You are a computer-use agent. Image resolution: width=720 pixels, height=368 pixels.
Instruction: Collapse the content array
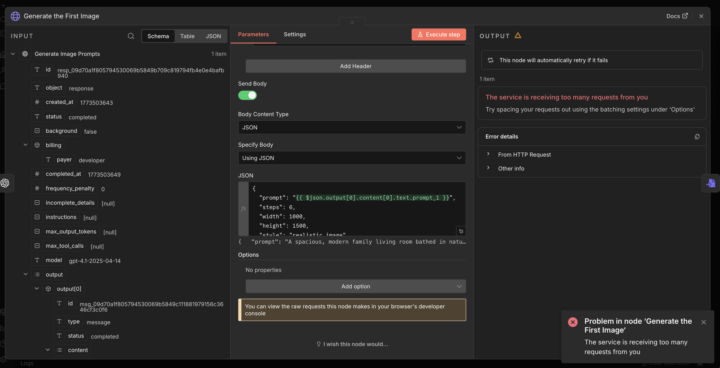(48, 350)
